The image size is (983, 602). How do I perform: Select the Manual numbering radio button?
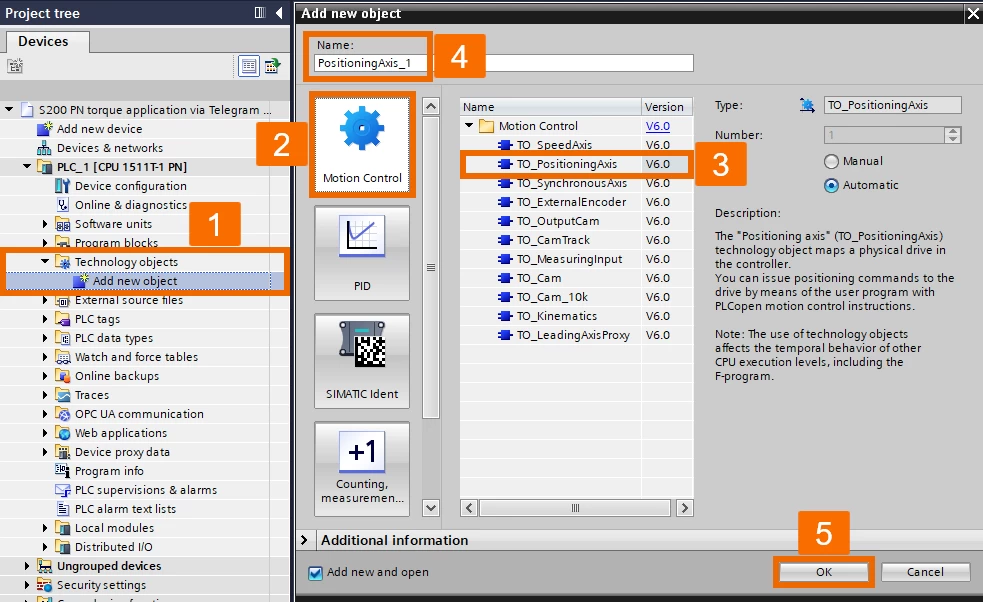831,162
